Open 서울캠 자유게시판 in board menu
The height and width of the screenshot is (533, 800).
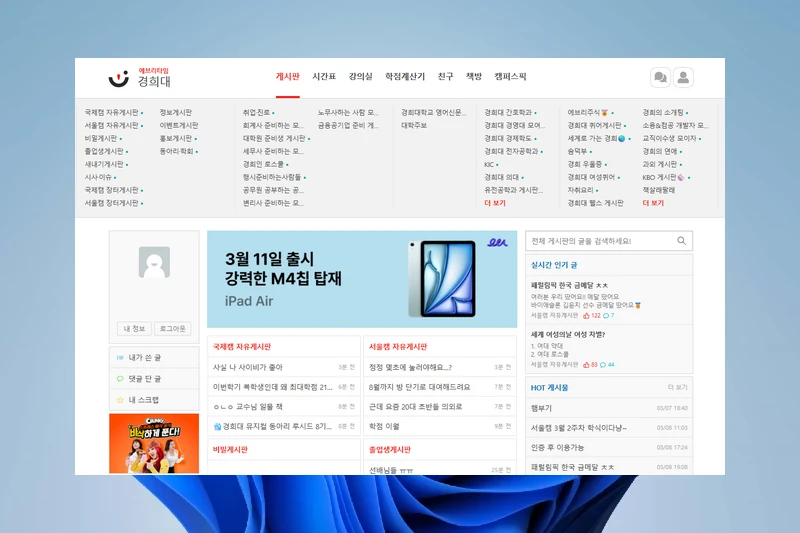(x=111, y=125)
